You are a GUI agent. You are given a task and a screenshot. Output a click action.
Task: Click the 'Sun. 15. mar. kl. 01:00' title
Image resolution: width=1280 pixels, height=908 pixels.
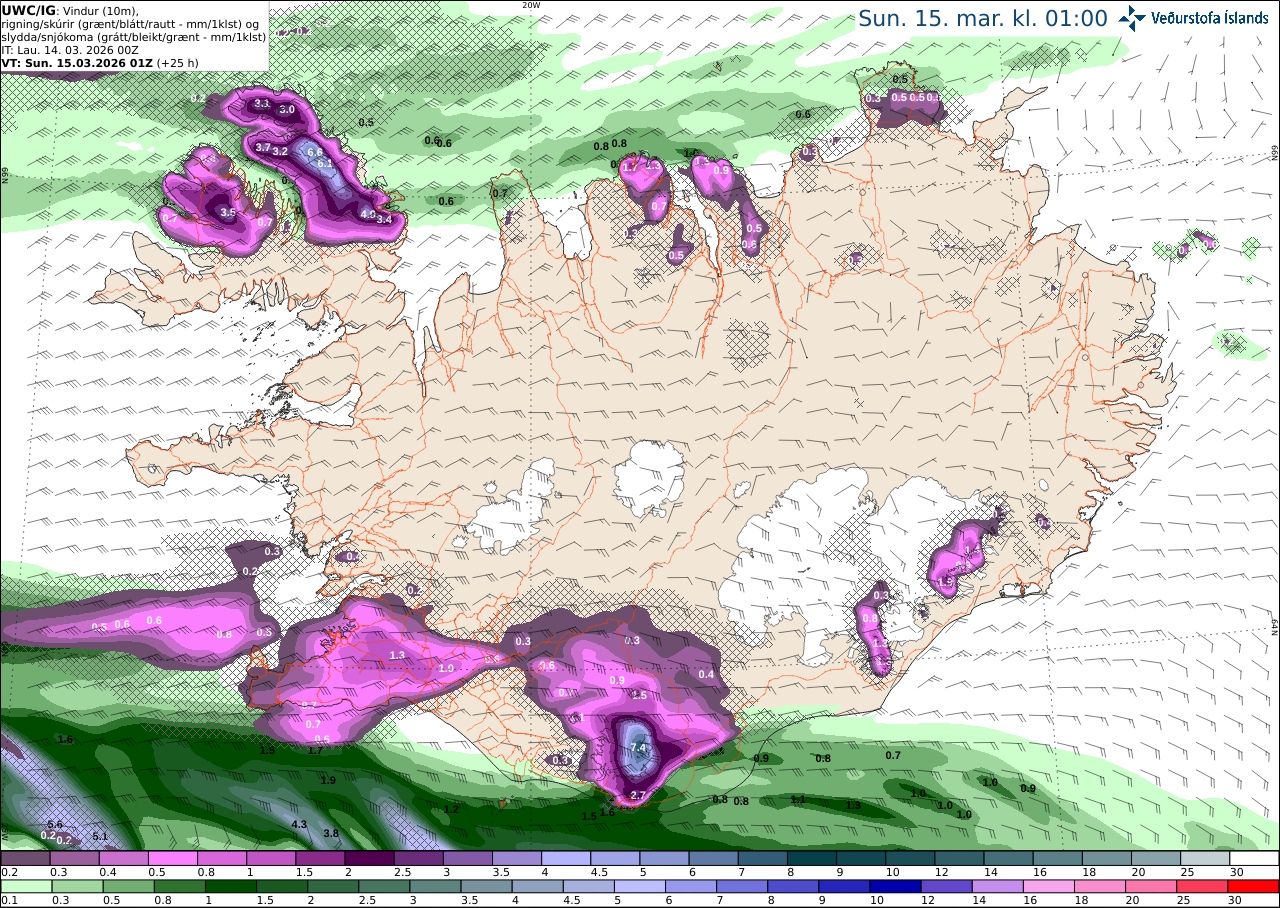[x=983, y=19]
